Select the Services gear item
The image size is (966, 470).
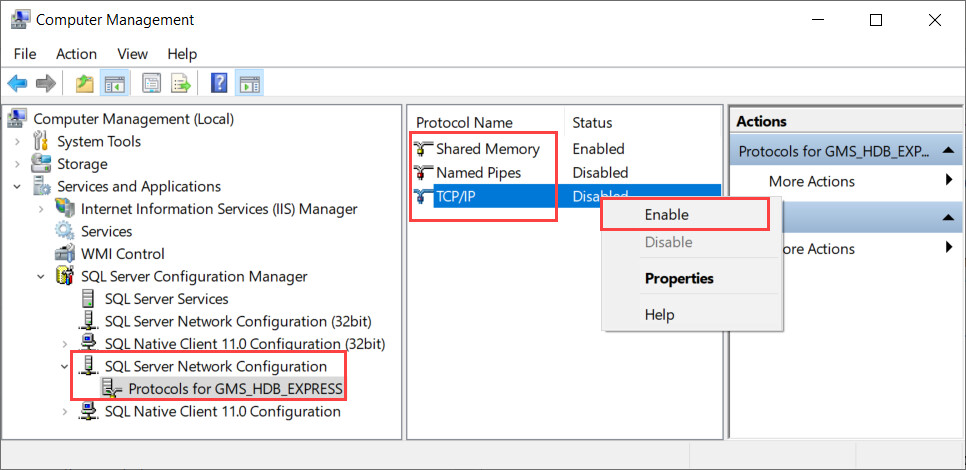106,231
